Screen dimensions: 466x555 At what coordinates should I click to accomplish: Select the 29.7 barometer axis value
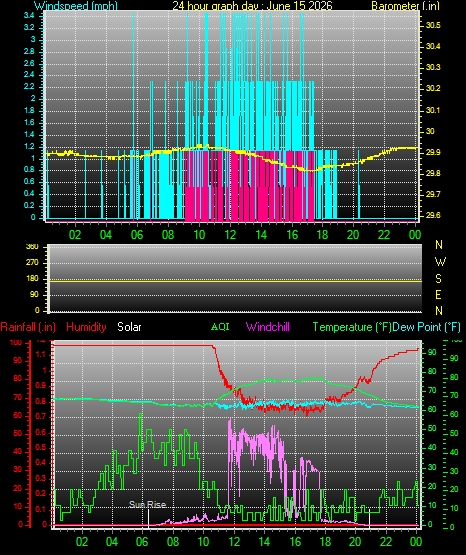[433, 194]
